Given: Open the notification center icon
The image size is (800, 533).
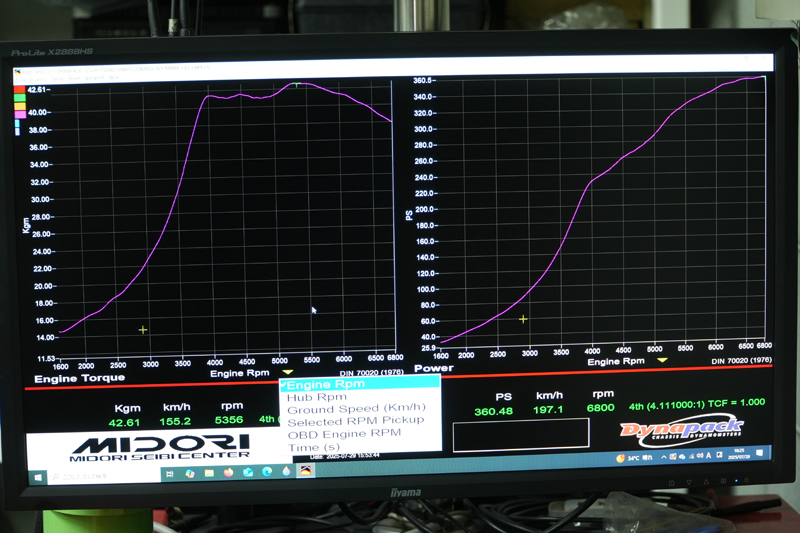Looking at the screenshot, I should [x=759, y=453].
